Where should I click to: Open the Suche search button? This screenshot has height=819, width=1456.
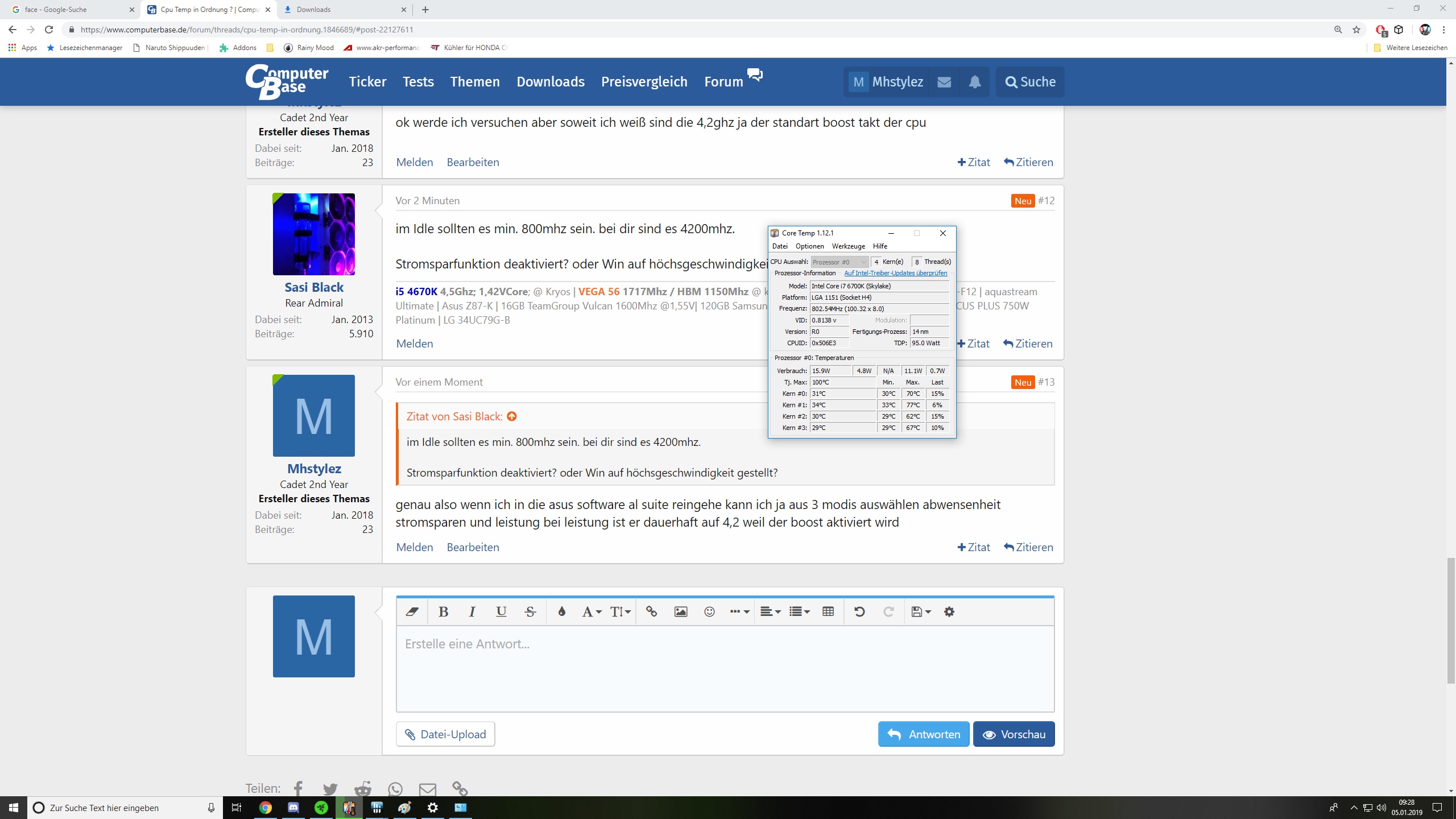[x=1030, y=82]
